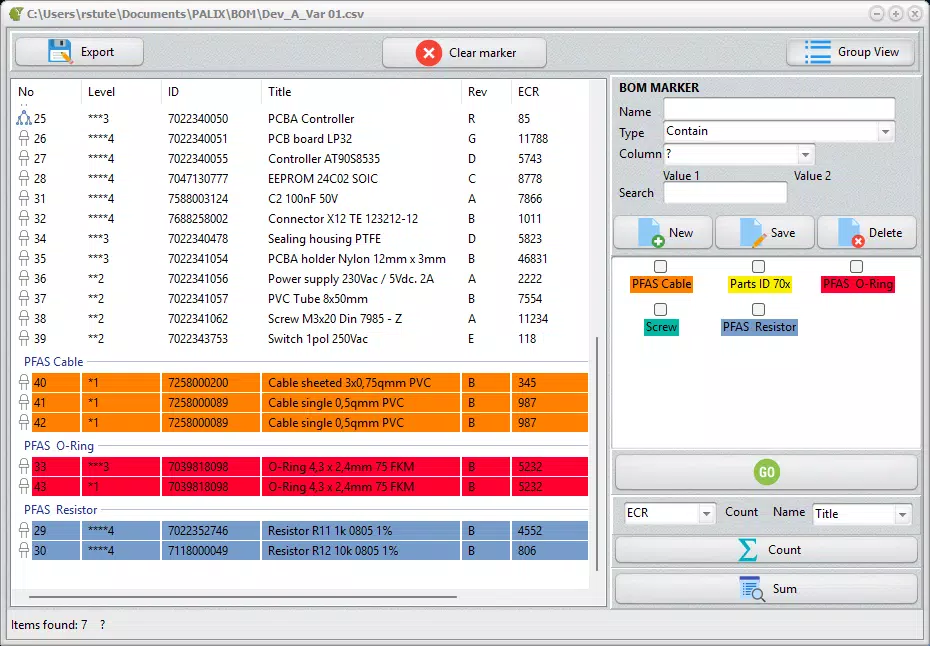Click the Sum button

766,588
